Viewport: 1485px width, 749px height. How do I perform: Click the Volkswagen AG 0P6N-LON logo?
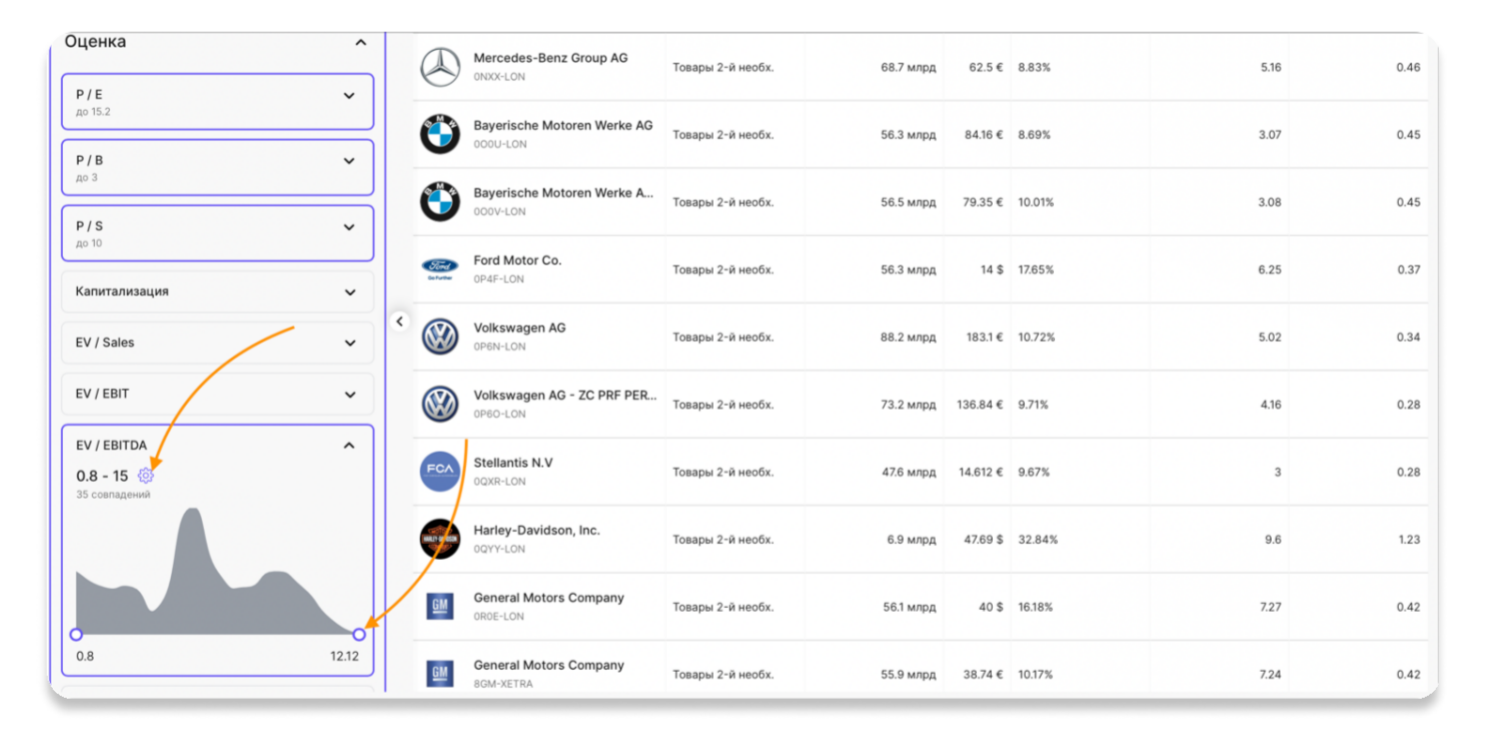click(440, 337)
